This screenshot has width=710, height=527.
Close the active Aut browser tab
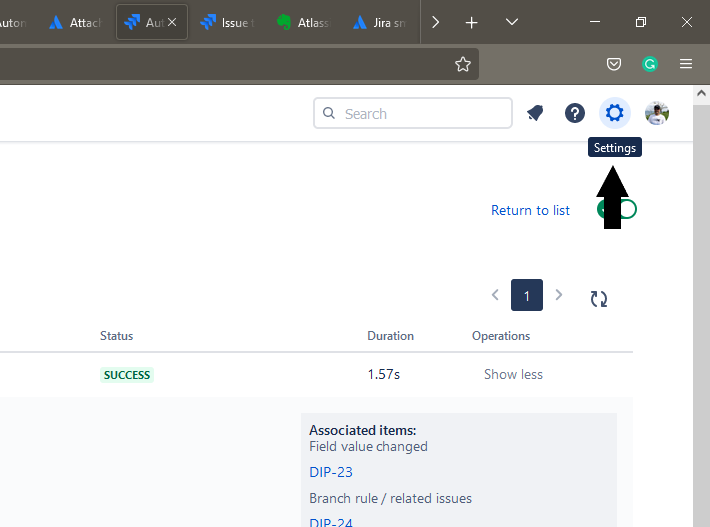point(172,22)
